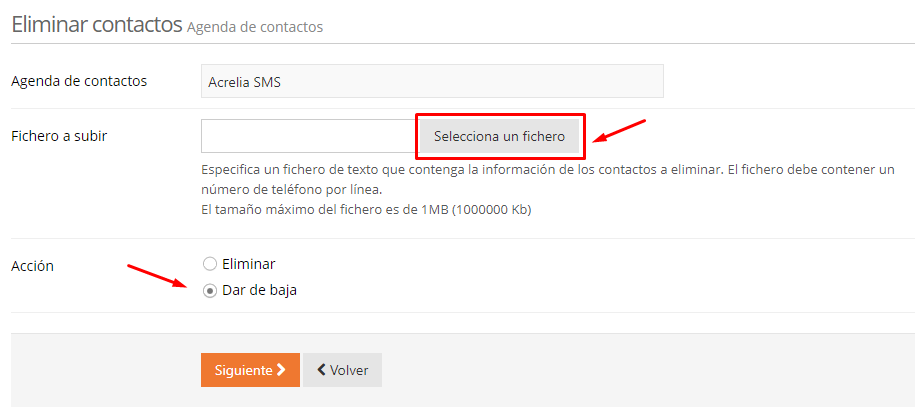Click the 'Eliminar contactos' page heading
Screen dimensions: 923x419
96,25
